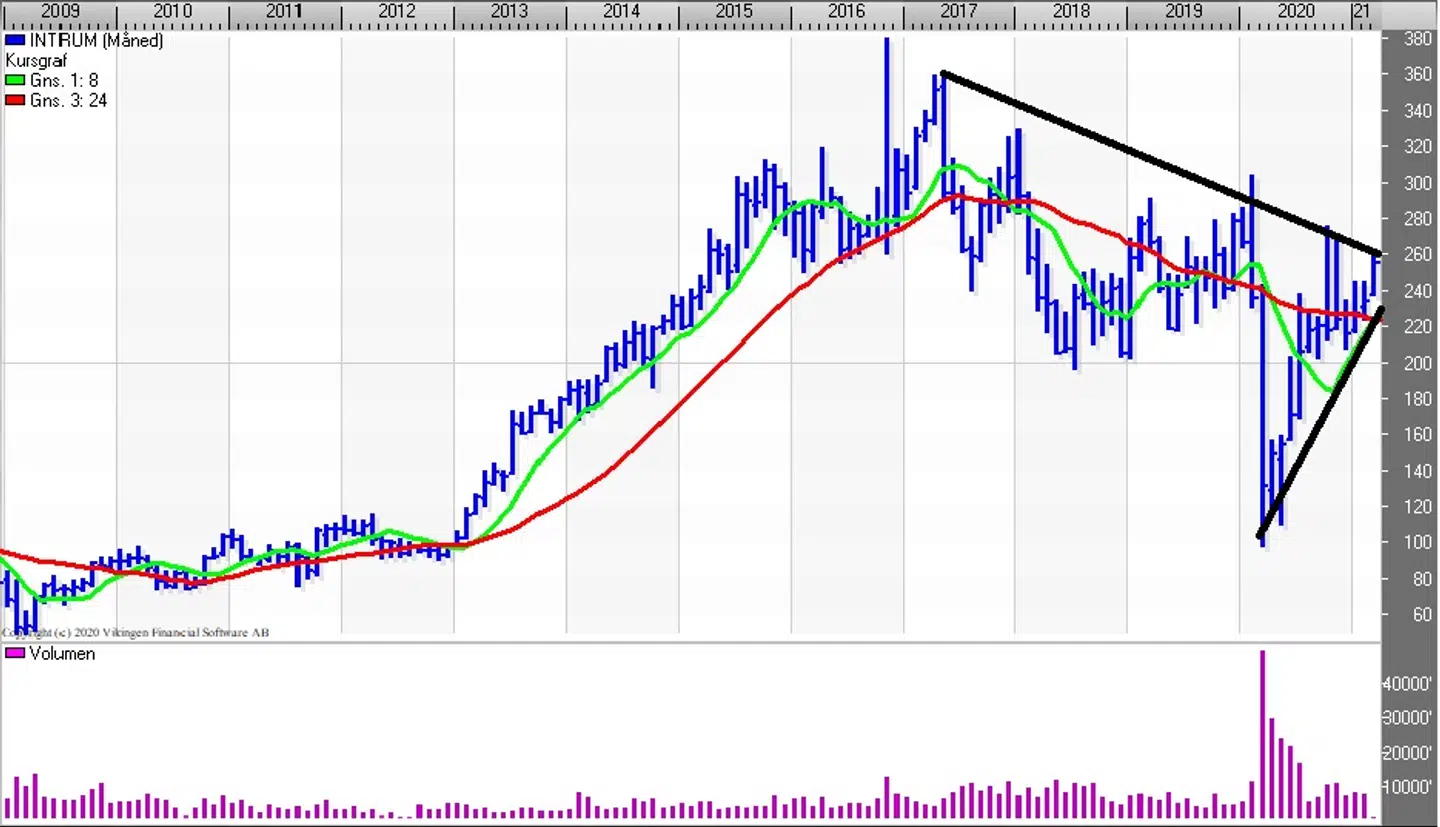Click the 40000' volume axis label
Screen dimensions: 1440x827
pyautogui.click(x=1411, y=684)
